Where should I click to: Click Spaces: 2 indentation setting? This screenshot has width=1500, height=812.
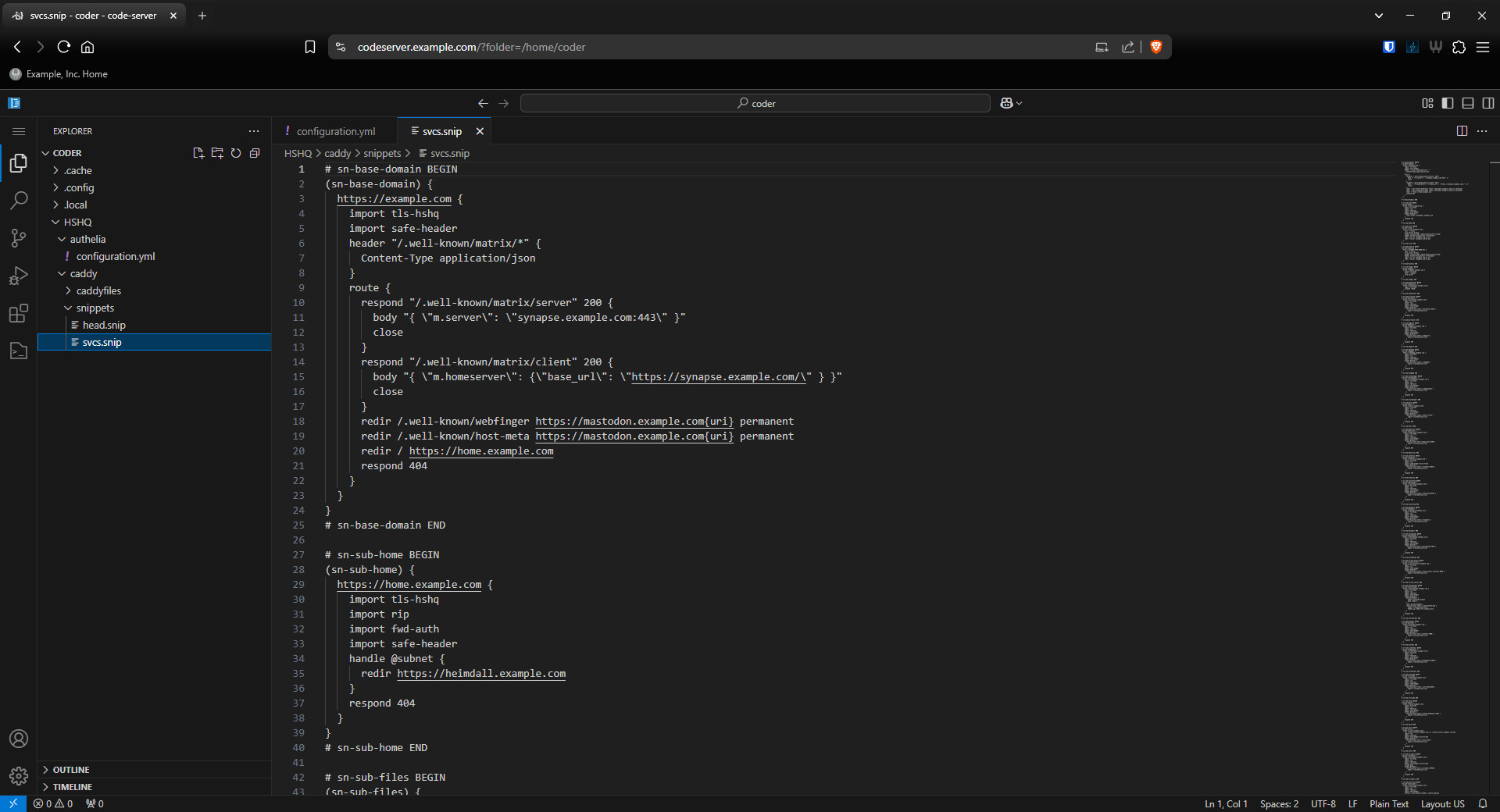pos(1279,804)
